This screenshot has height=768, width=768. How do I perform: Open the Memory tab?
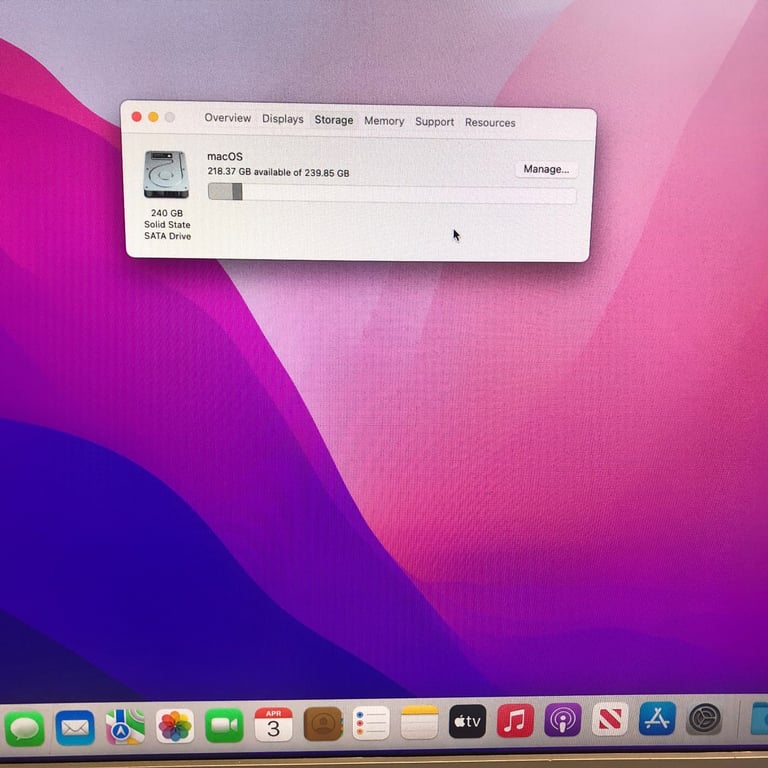tap(384, 121)
